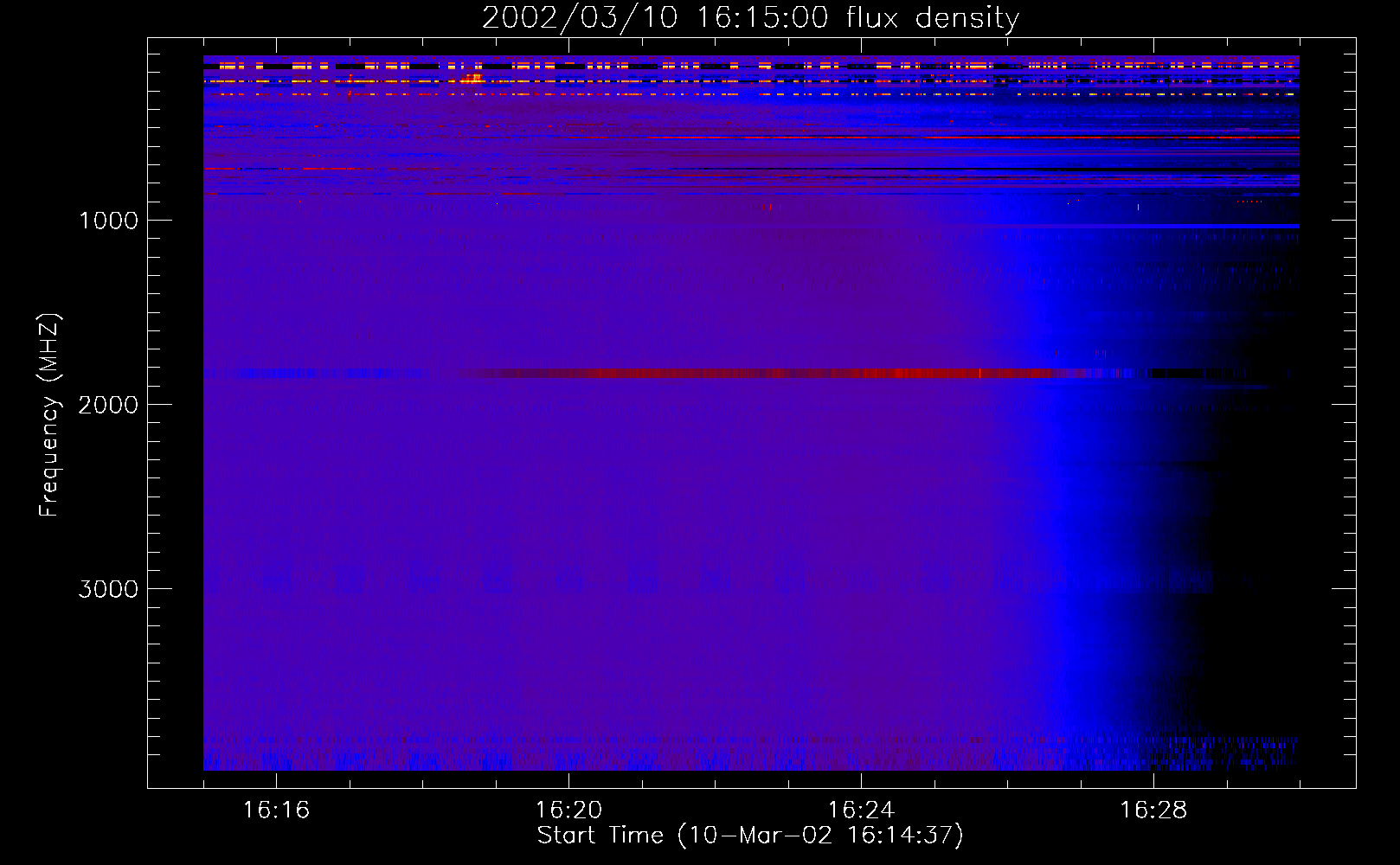Click the '2000' frequency tick label
This screenshot has height=865, width=1400.
tap(108, 405)
